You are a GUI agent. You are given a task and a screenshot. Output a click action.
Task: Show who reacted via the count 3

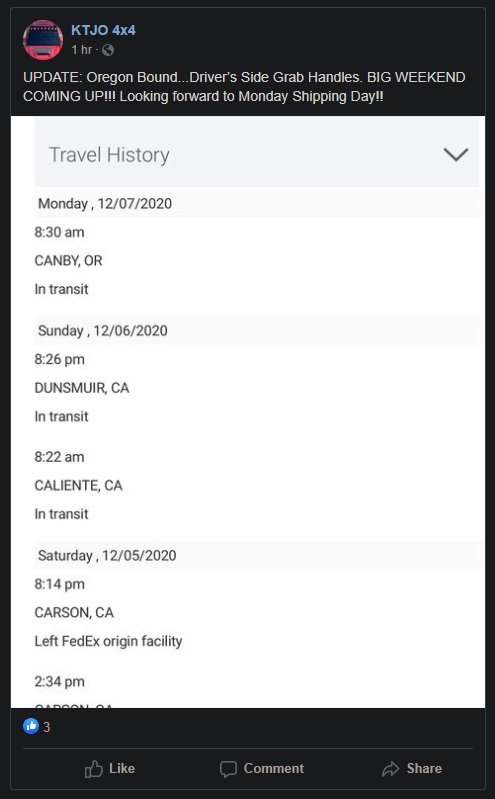click(x=46, y=727)
